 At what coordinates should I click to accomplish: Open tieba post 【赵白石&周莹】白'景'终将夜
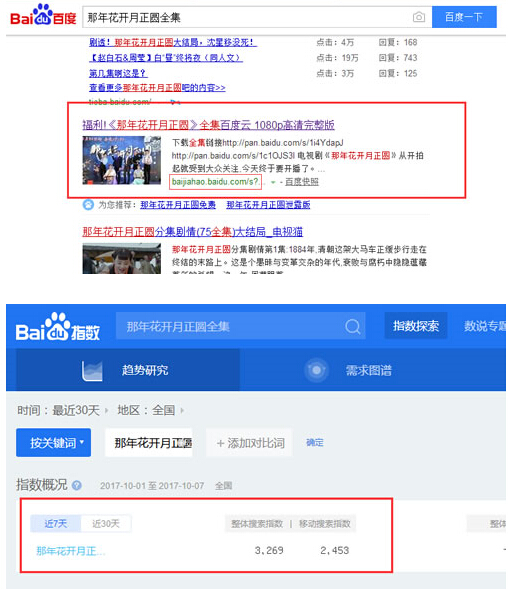tap(166, 58)
